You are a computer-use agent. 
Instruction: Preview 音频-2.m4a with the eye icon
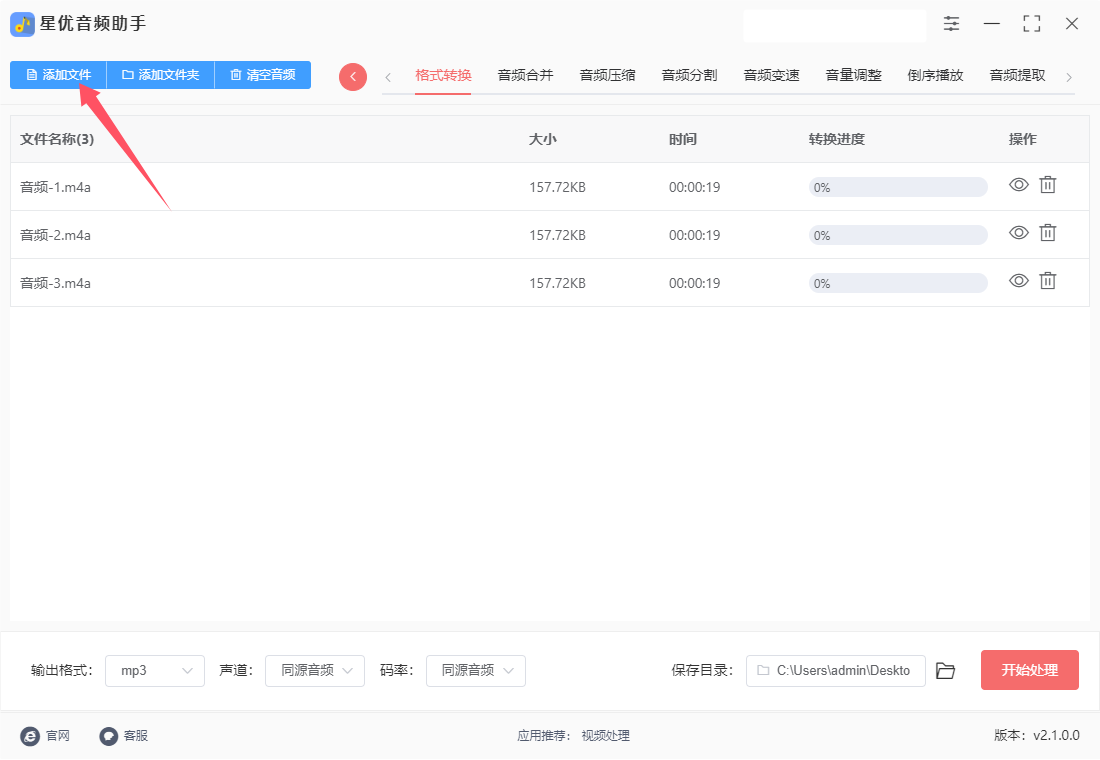[1019, 232]
